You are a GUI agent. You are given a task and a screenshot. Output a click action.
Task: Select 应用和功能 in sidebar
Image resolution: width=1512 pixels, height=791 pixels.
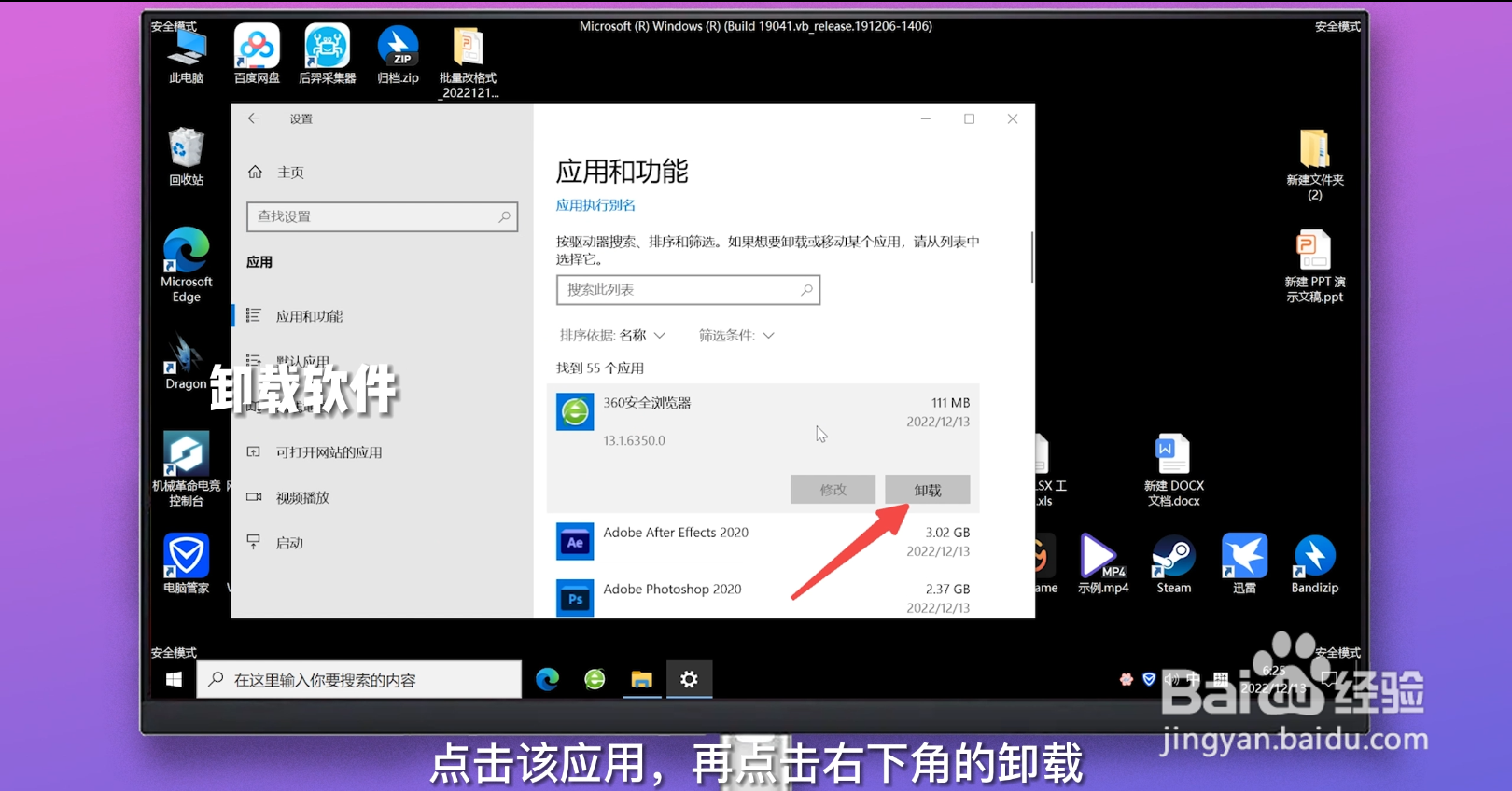click(383, 316)
